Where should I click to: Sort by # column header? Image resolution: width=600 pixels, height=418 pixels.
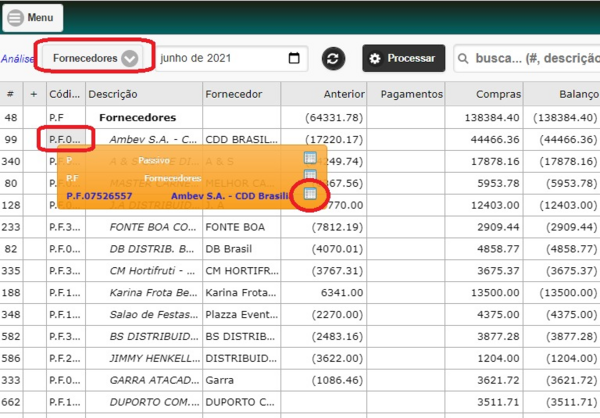tap(11, 94)
